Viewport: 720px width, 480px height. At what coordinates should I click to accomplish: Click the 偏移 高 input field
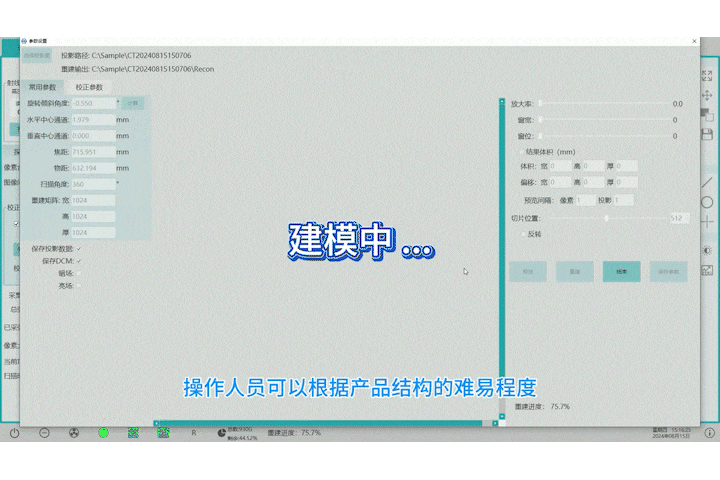(593, 182)
